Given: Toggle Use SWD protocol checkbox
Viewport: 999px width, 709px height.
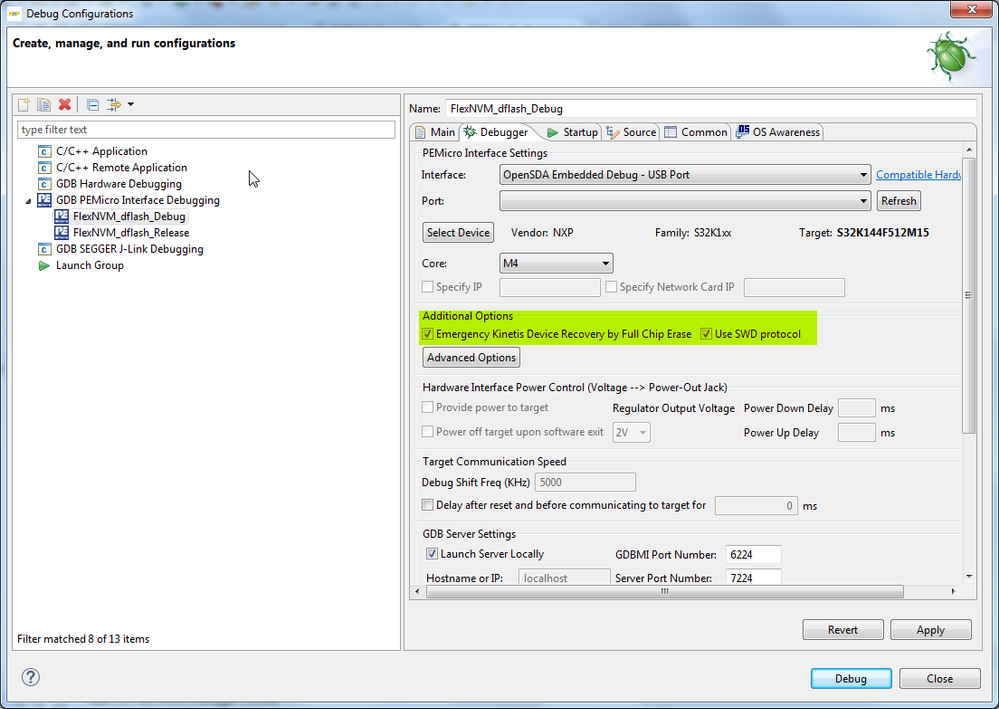Looking at the screenshot, I should click(x=706, y=334).
